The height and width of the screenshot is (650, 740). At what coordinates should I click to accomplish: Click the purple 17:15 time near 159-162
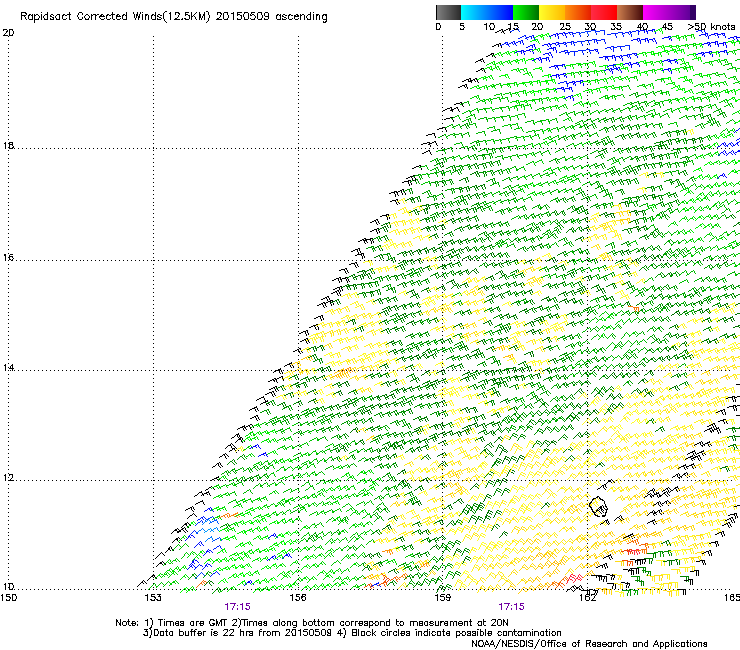(x=512, y=607)
